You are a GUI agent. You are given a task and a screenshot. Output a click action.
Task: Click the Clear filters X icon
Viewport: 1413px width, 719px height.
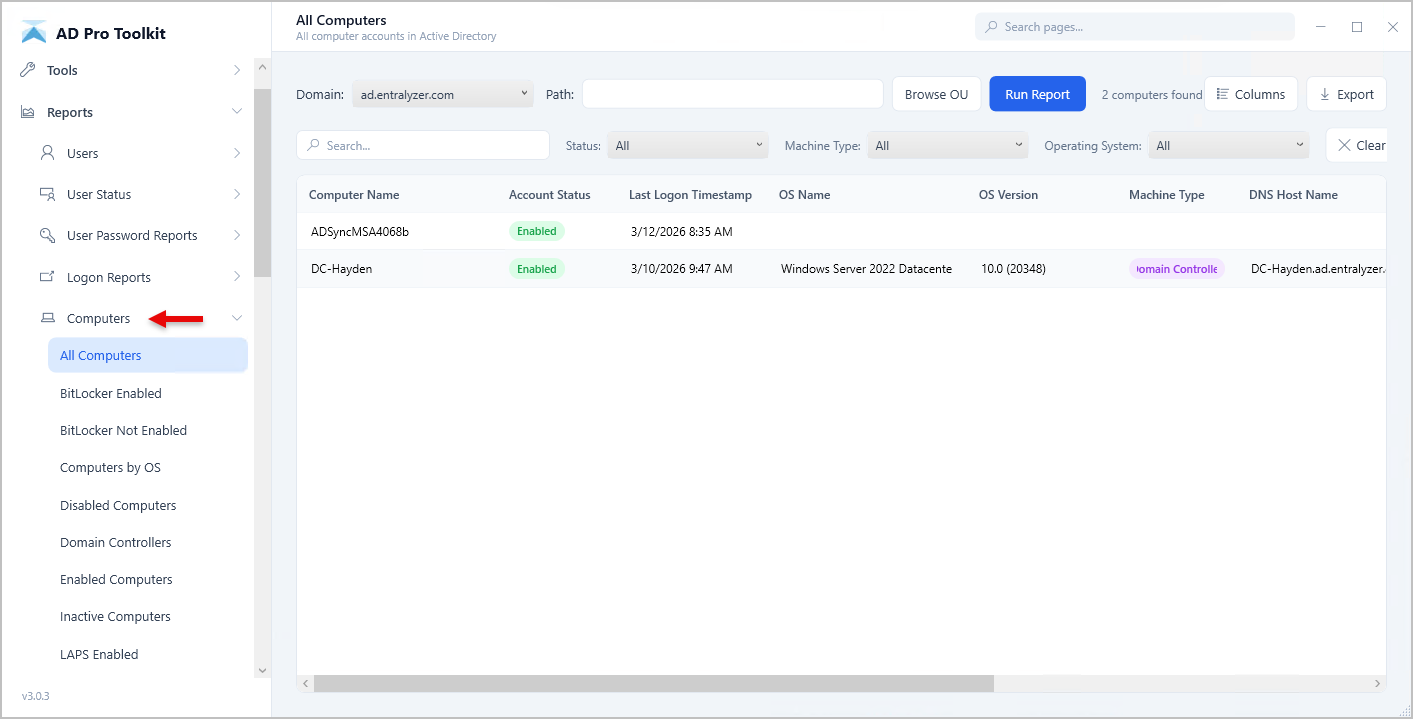point(1344,145)
